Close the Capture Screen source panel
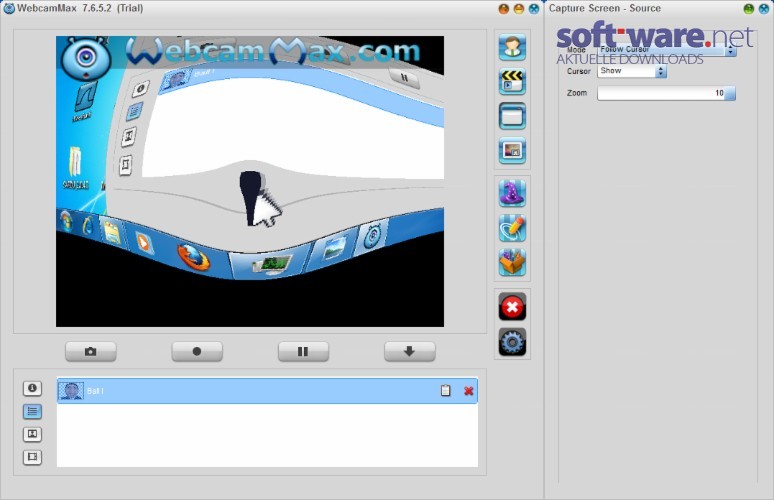The height and width of the screenshot is (500, 774). [764, 9]
